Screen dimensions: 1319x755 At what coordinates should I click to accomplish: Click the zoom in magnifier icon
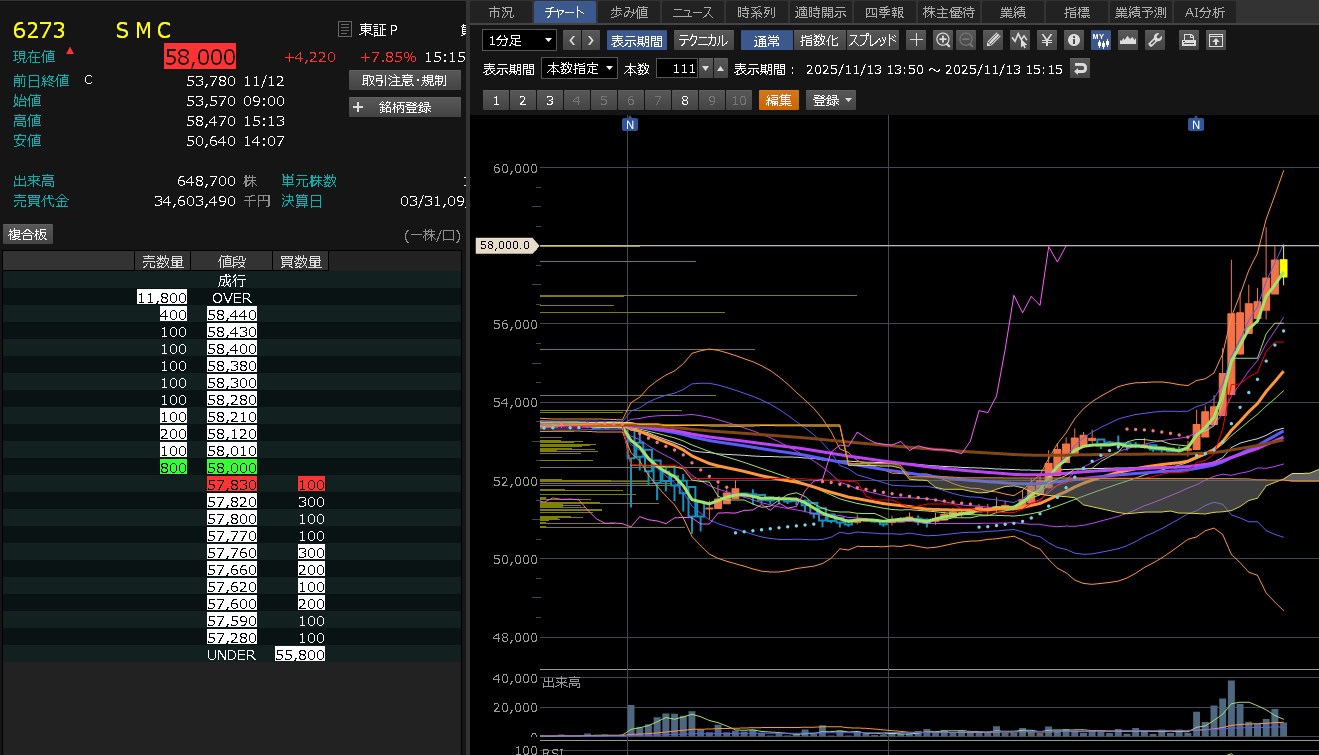[x=943, y=40]
